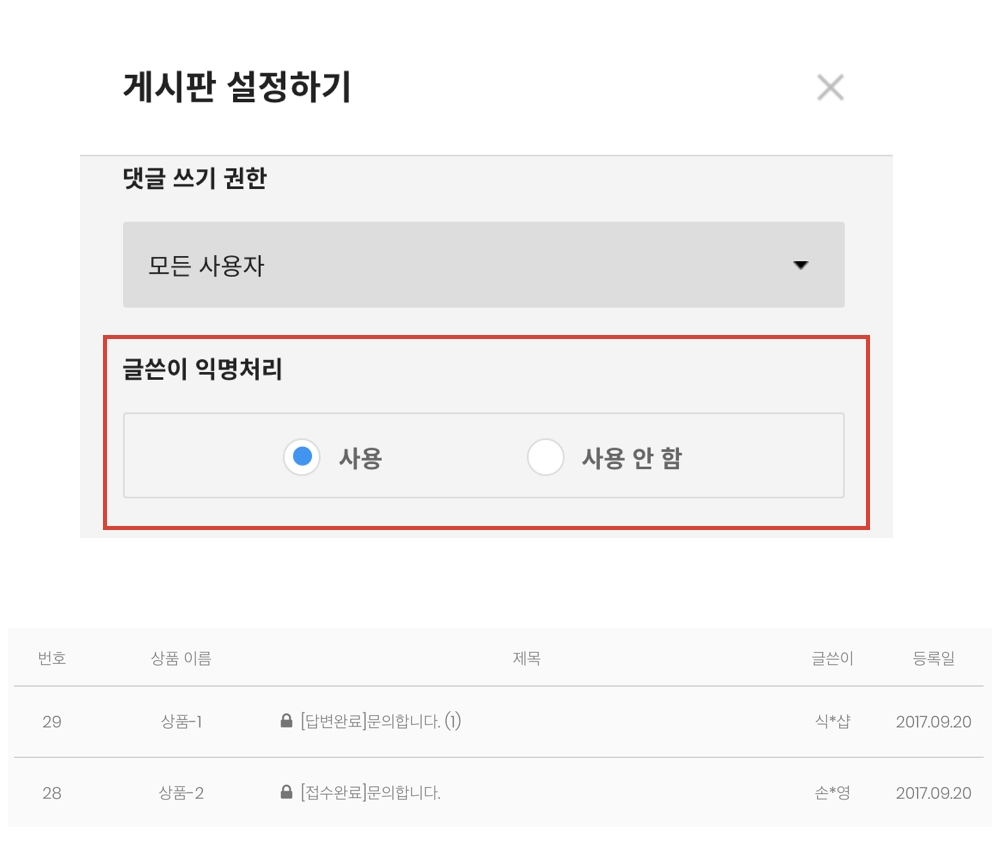Click the author name 식*샵

coord(832,721)
